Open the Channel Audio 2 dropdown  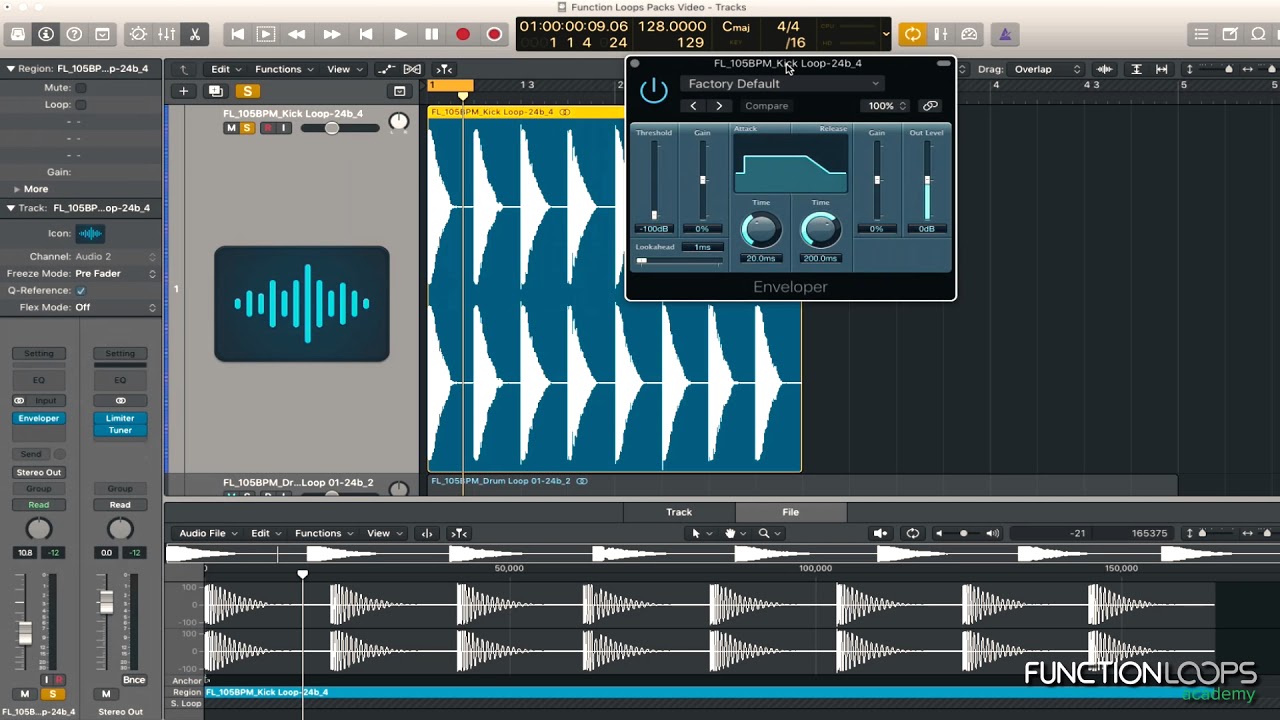pos(115,257)
